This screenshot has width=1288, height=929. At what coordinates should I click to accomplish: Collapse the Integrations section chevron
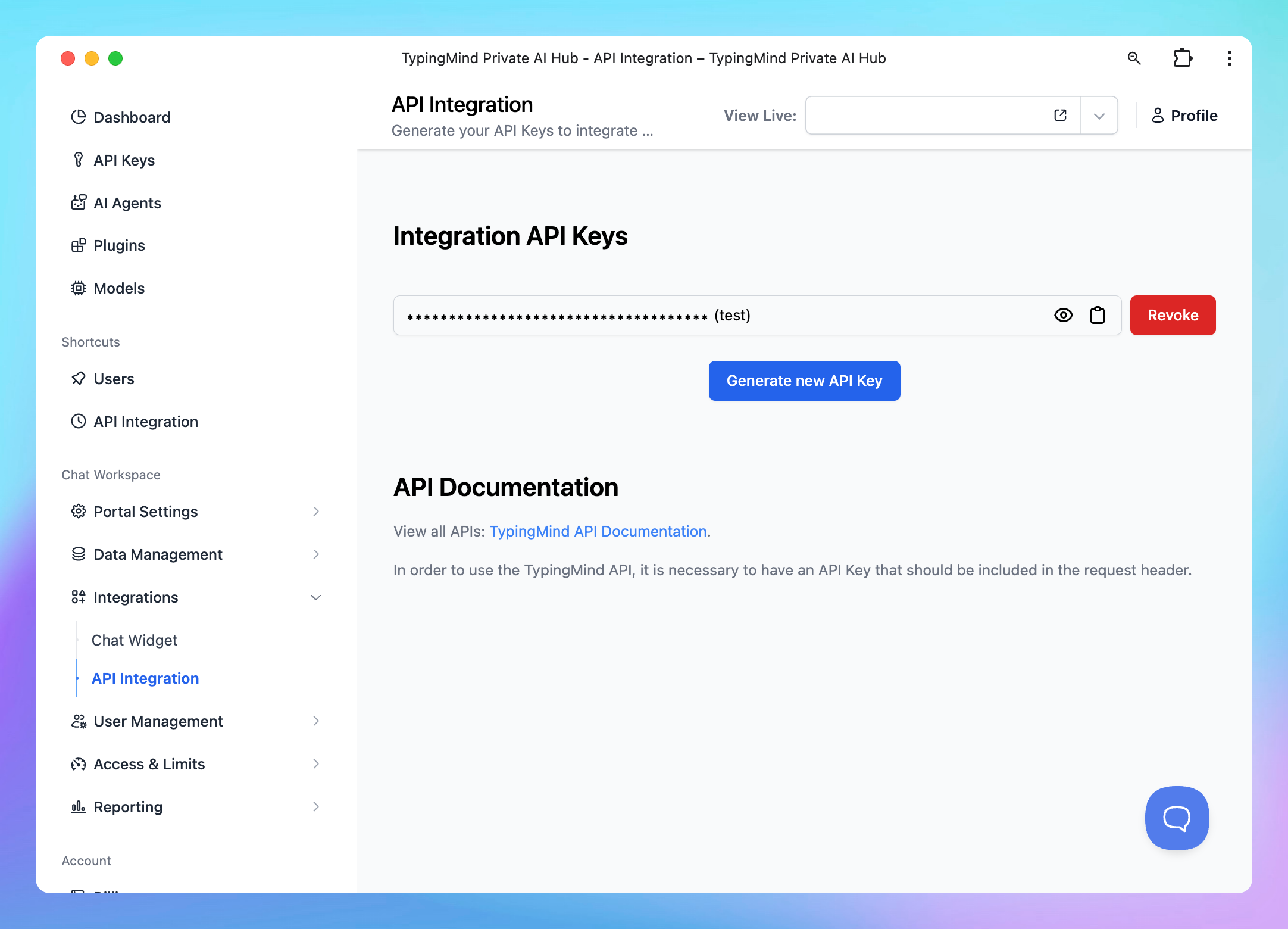[316, 597]
